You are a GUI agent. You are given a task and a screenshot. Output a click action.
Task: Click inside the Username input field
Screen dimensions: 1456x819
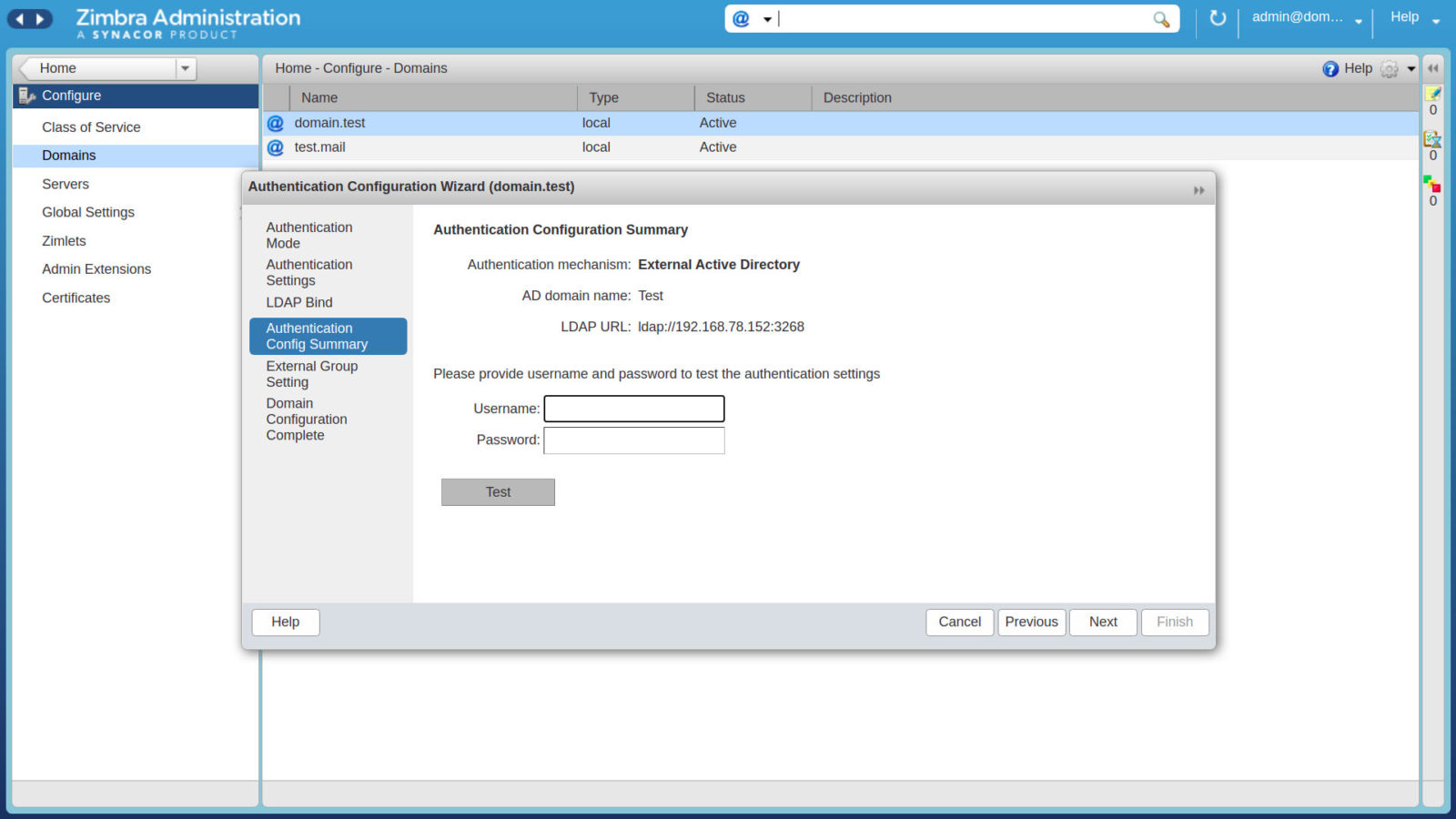[633, 409]
